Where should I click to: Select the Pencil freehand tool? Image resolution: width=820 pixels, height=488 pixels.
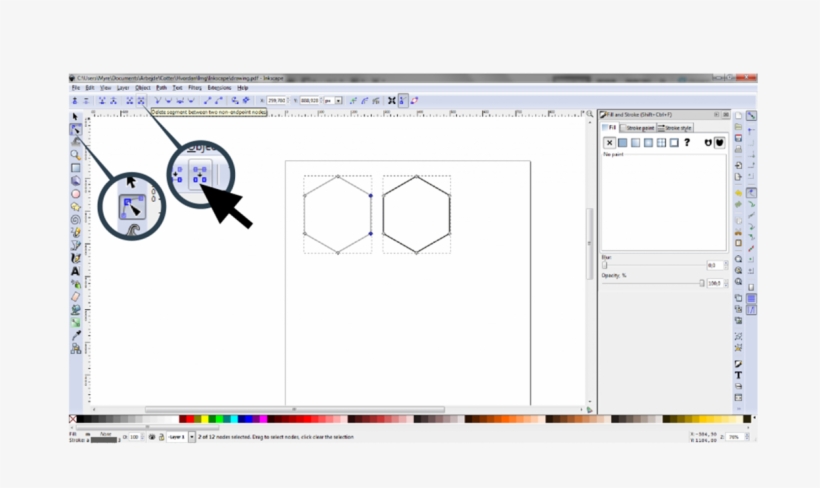tap(75, 232)
